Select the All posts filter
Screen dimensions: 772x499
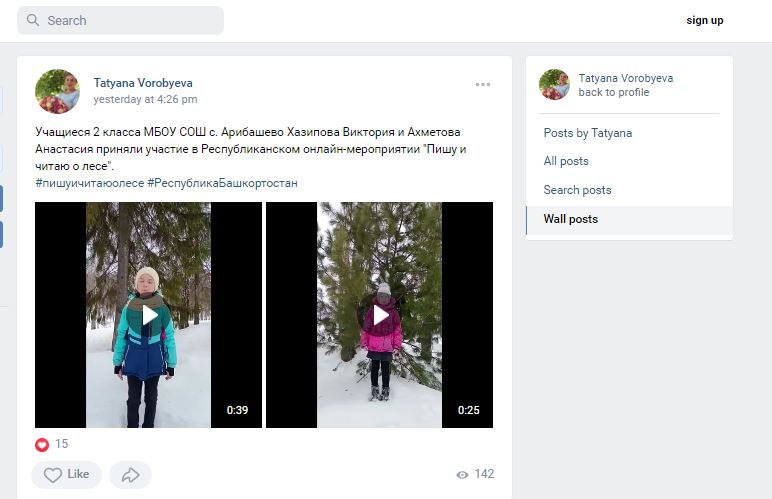tap(566, 161)
